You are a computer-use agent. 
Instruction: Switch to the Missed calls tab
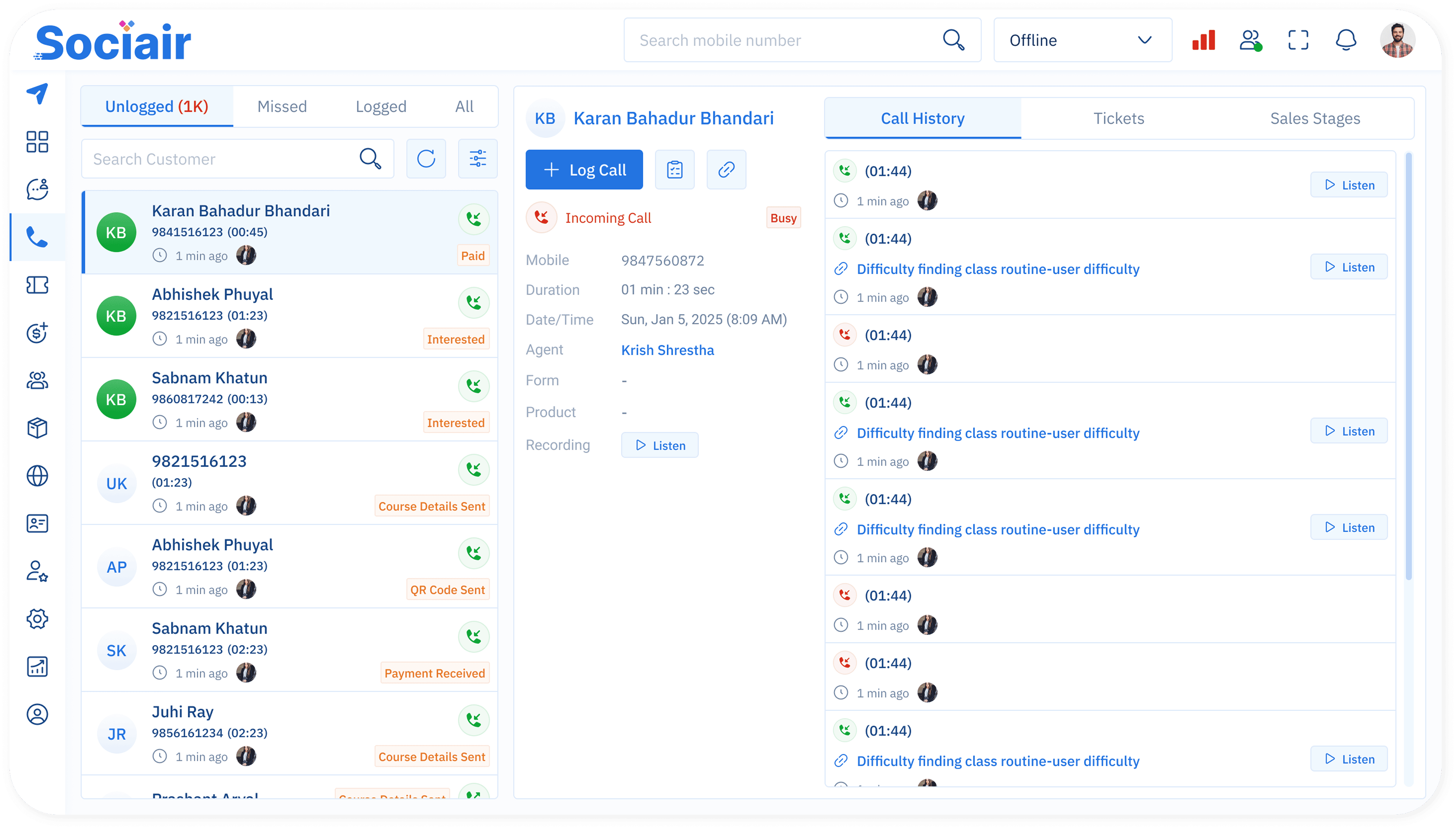coord(282,106)
